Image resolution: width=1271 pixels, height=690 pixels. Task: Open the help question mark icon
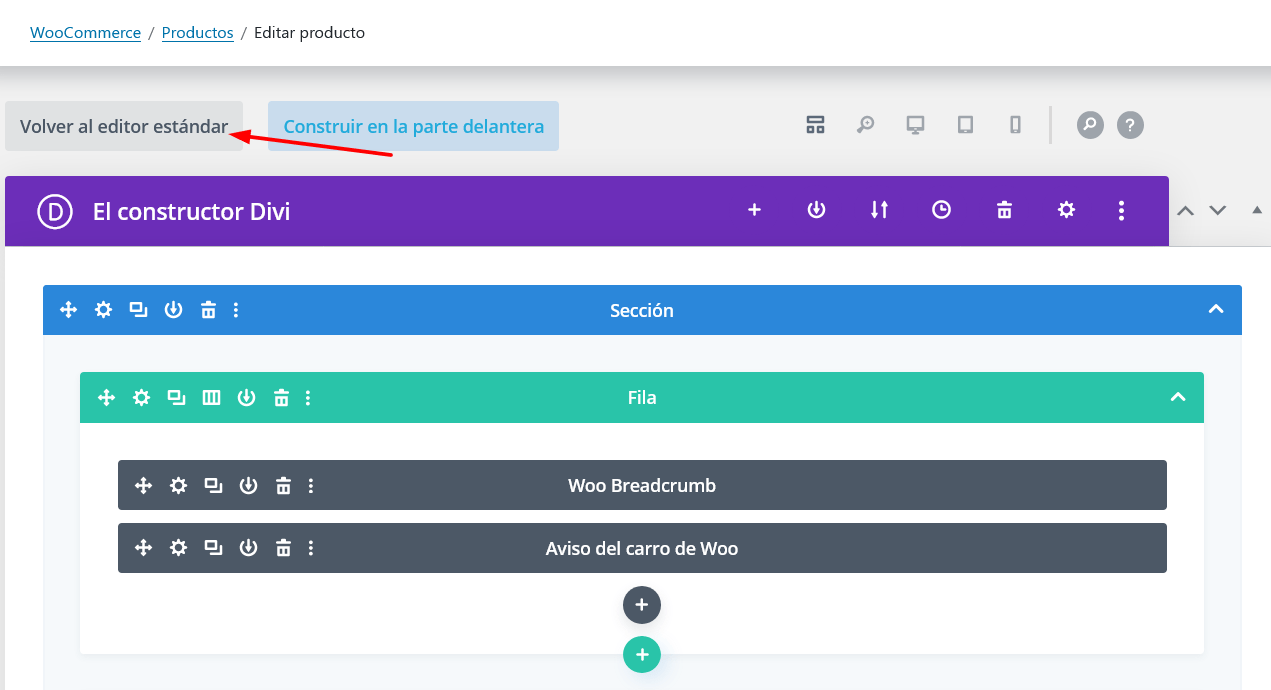coord(1130,125)
